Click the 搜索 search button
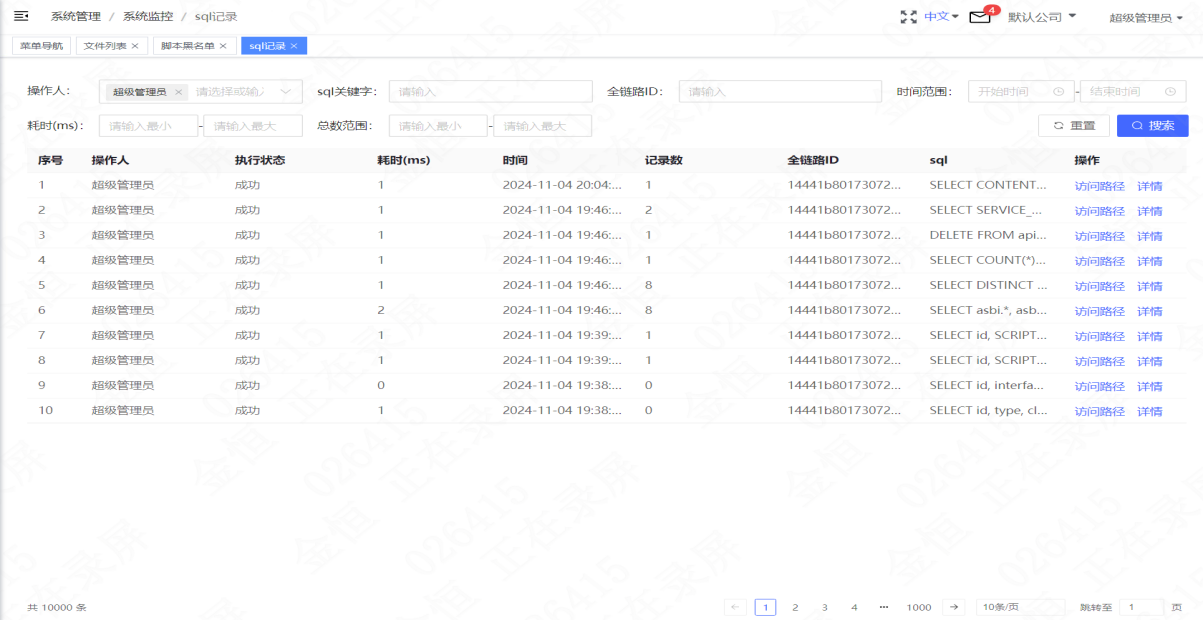This screenshot has width=1203, height=620. pos(1153,126)
